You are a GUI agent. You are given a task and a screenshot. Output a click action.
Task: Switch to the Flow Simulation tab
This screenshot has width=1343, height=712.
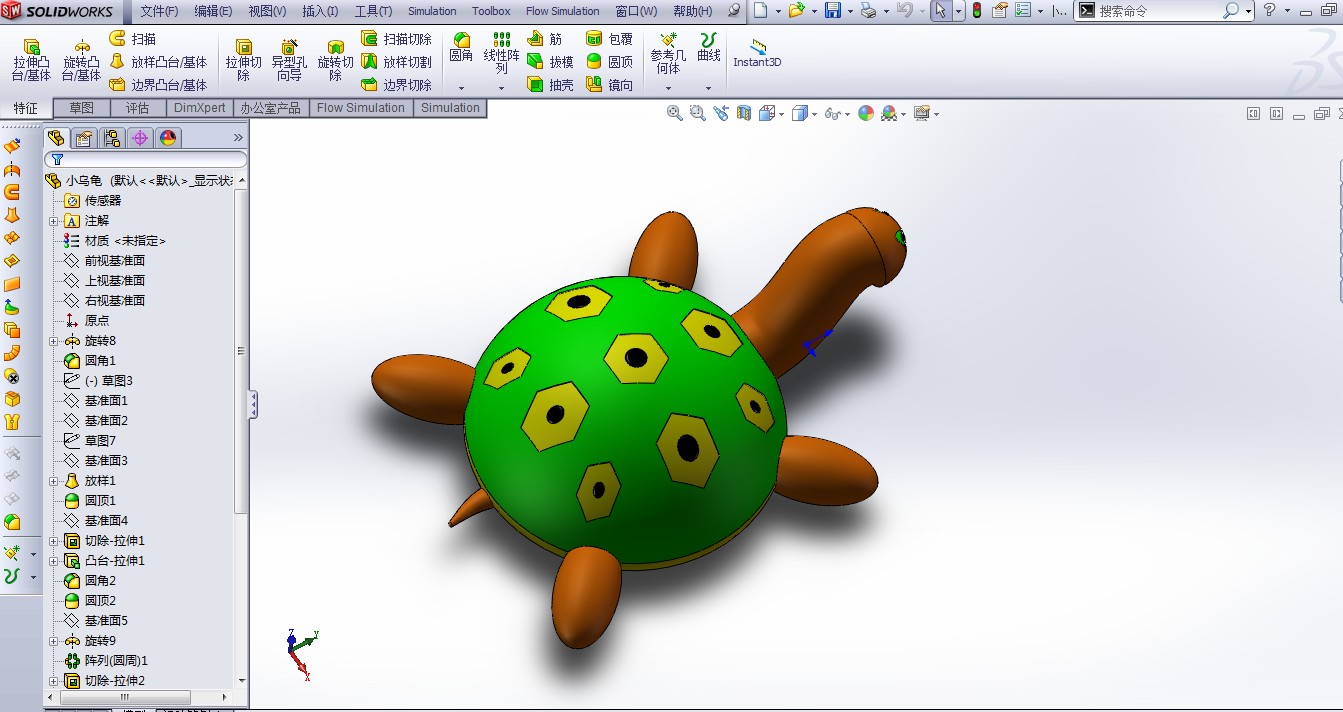pyautogui.click(x=361, y=107)
